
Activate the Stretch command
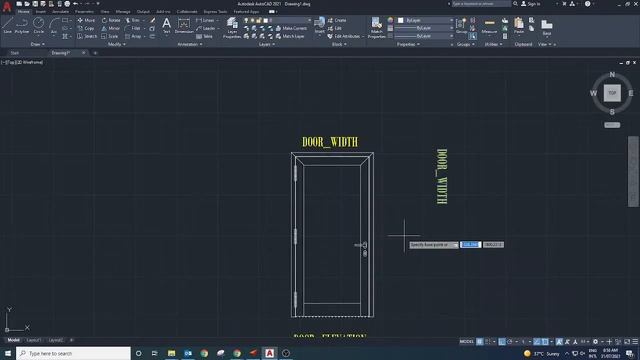coord(87,36)
